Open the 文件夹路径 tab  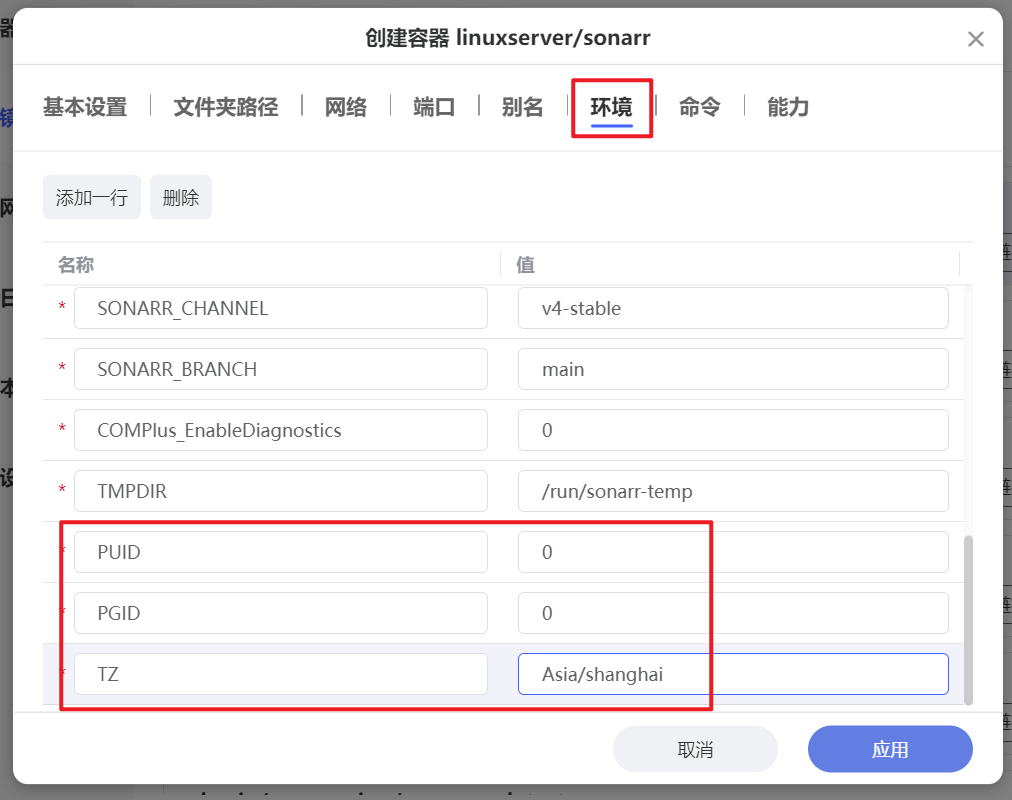226,106
